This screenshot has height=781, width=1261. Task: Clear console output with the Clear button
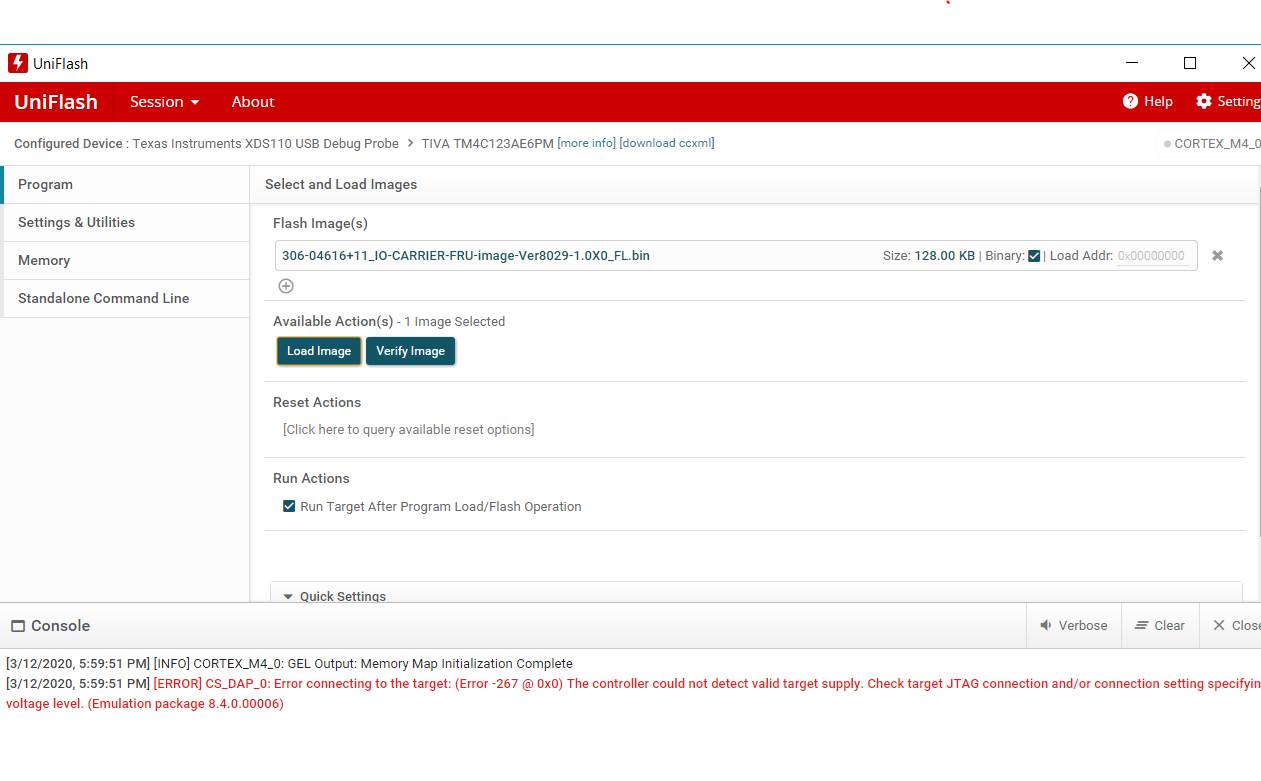[1160, 625]
